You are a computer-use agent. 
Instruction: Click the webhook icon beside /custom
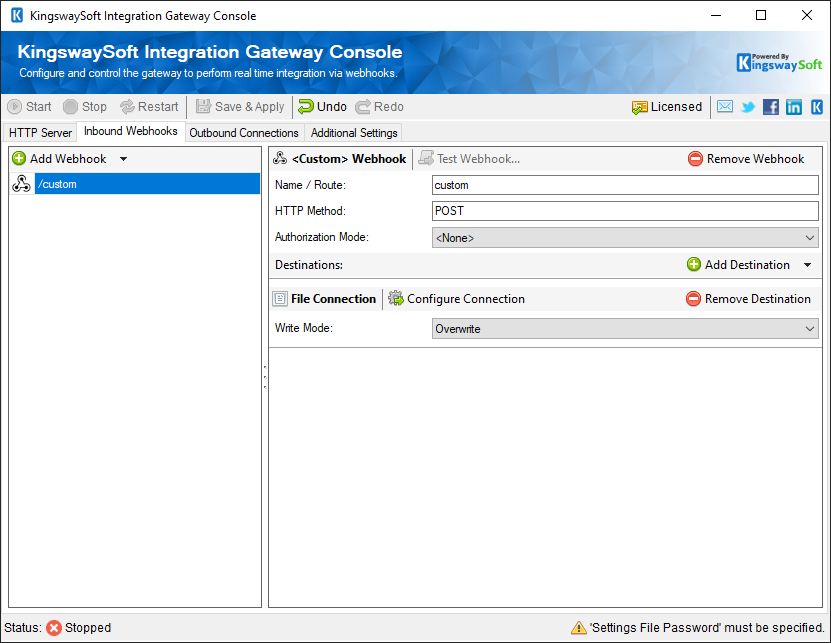[x=21, y=184]
